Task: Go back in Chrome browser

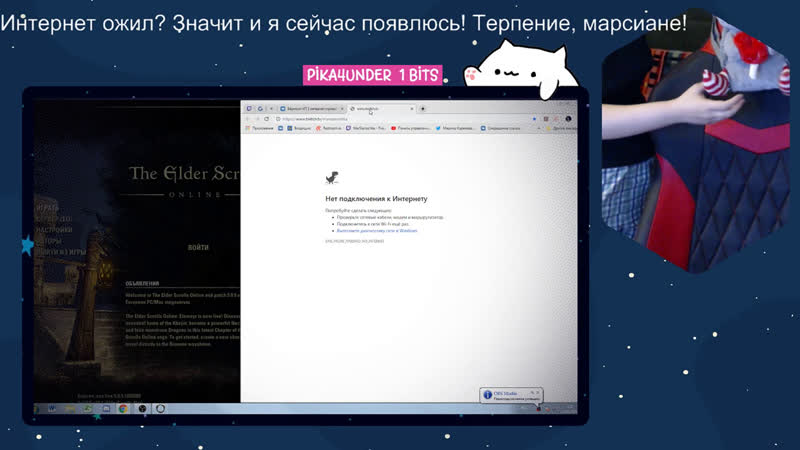Action: [247, 119]
